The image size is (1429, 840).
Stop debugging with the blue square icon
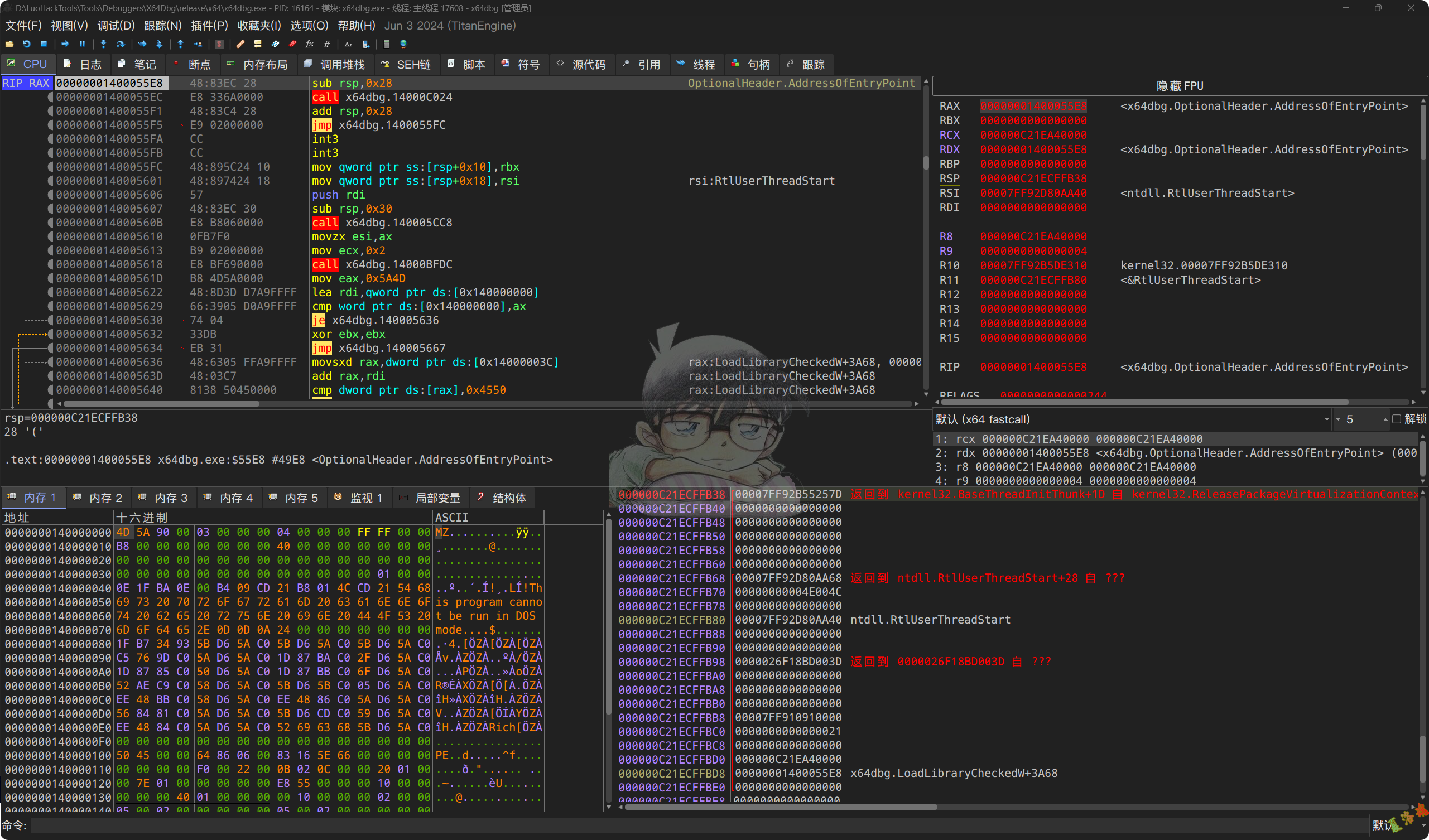pos(44,44)
